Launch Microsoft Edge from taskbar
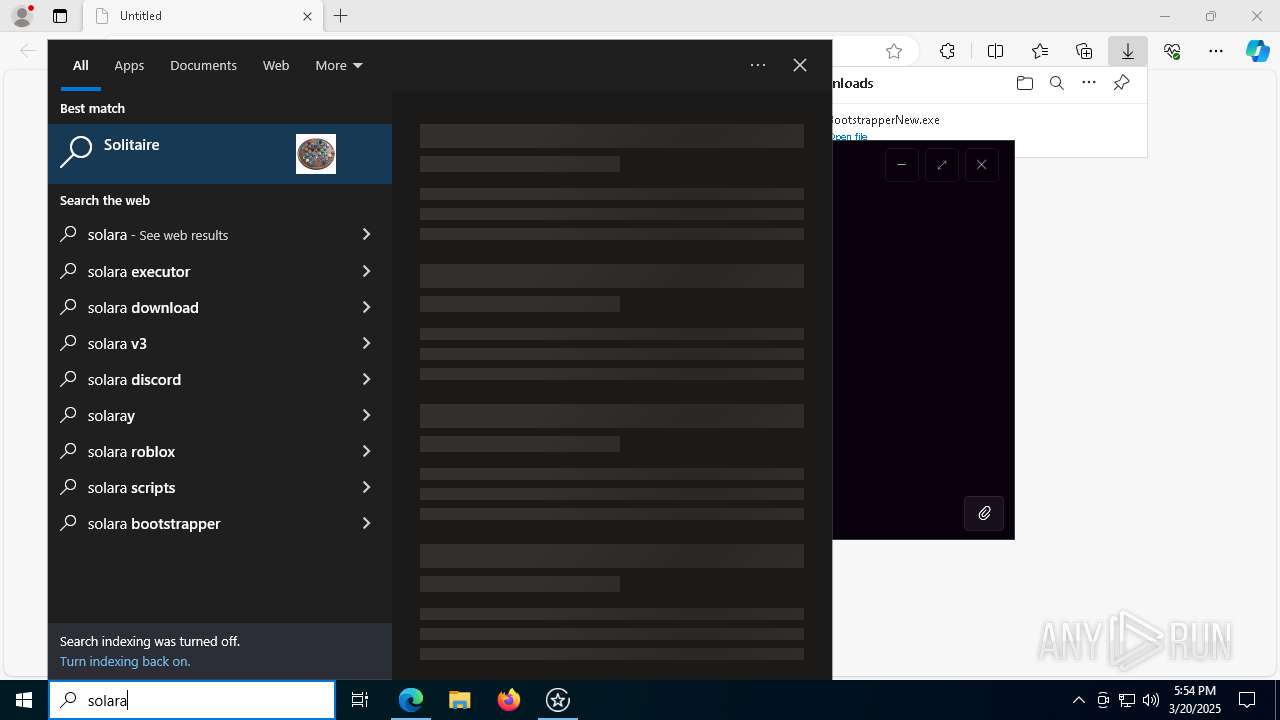 411,700
